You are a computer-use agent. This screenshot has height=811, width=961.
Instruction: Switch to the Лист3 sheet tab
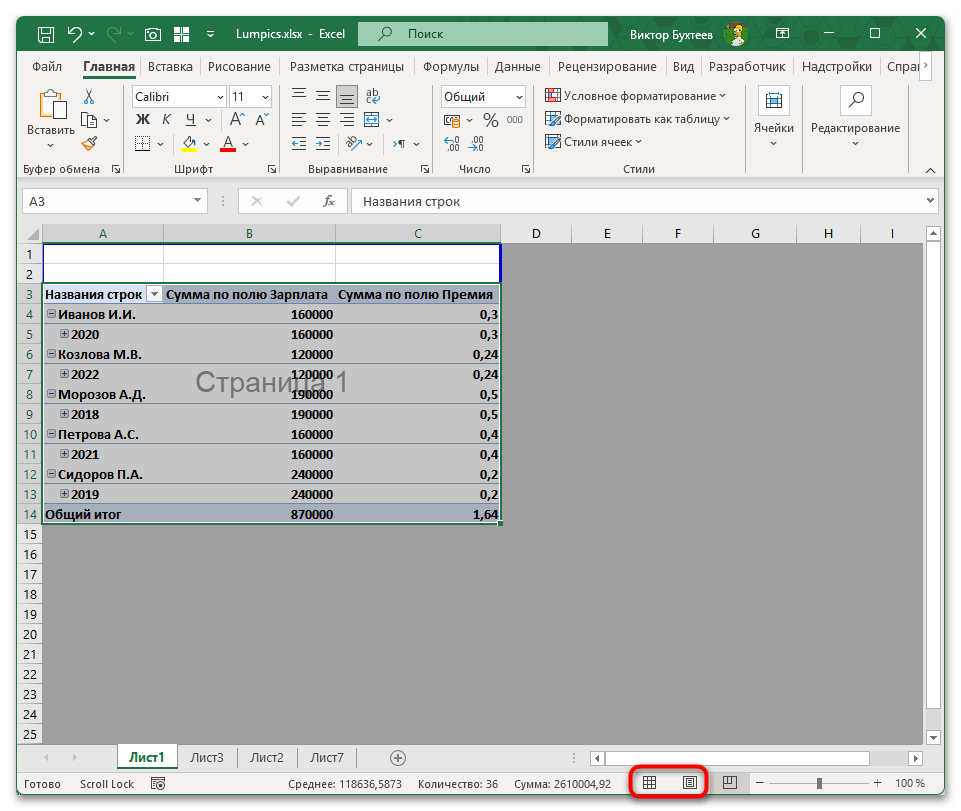coord(207,758)
